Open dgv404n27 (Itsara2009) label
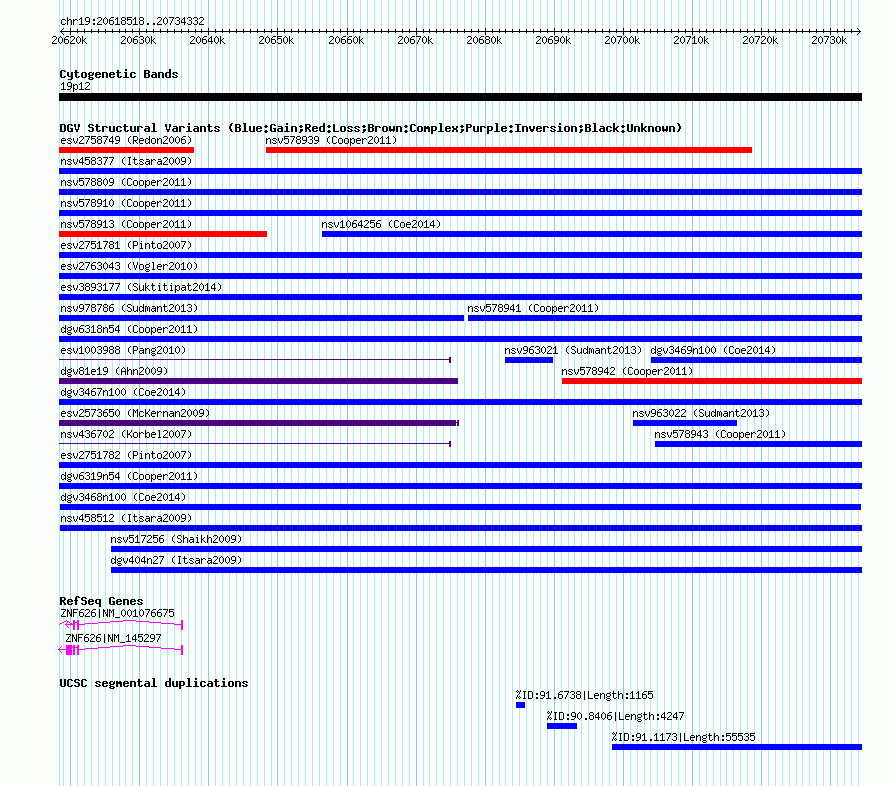Image resolution: width=890 pixels, height=786 pixels. pos(176,560)
